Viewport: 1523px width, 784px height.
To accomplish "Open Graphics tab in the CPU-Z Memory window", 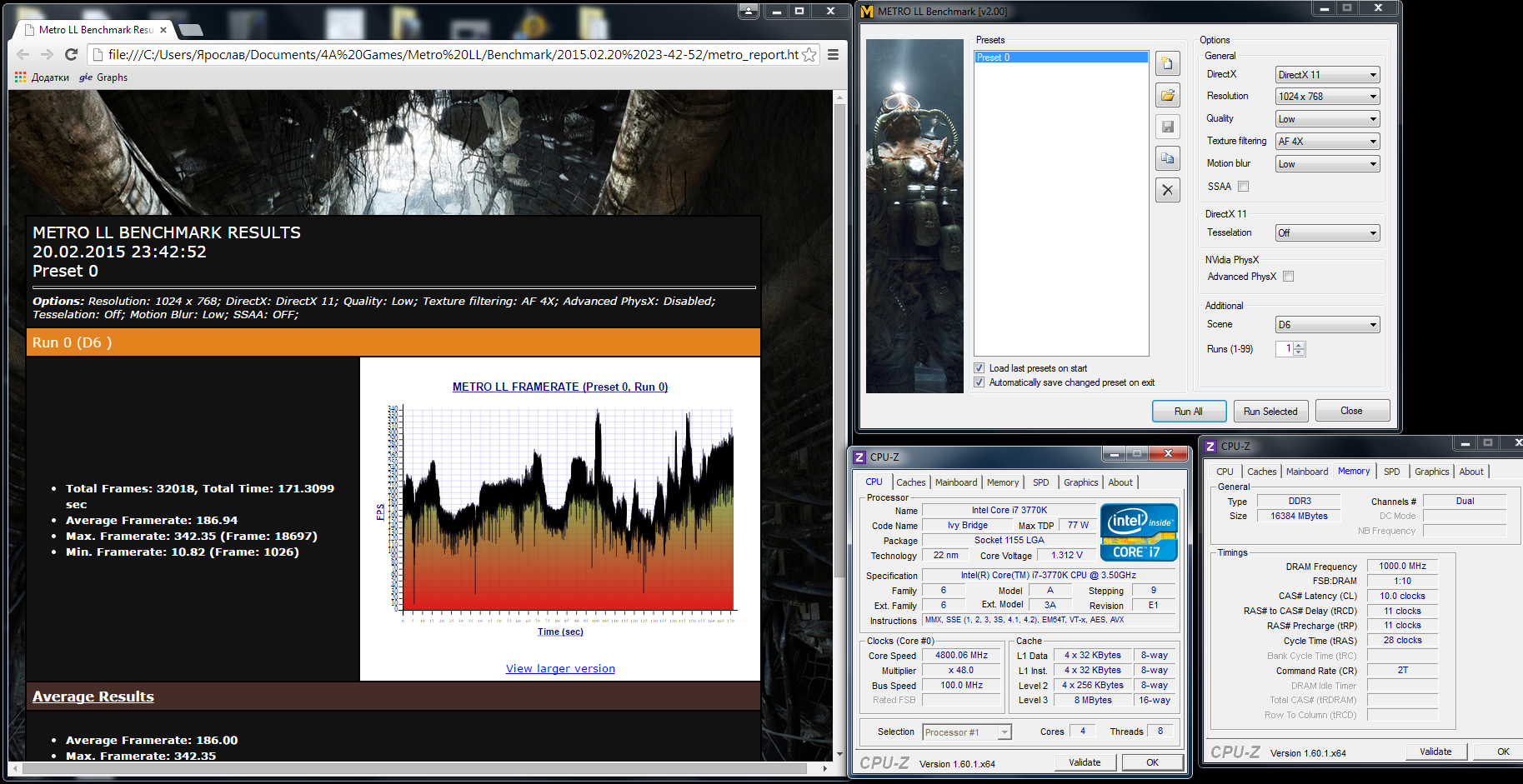I will click(1431, 472).
